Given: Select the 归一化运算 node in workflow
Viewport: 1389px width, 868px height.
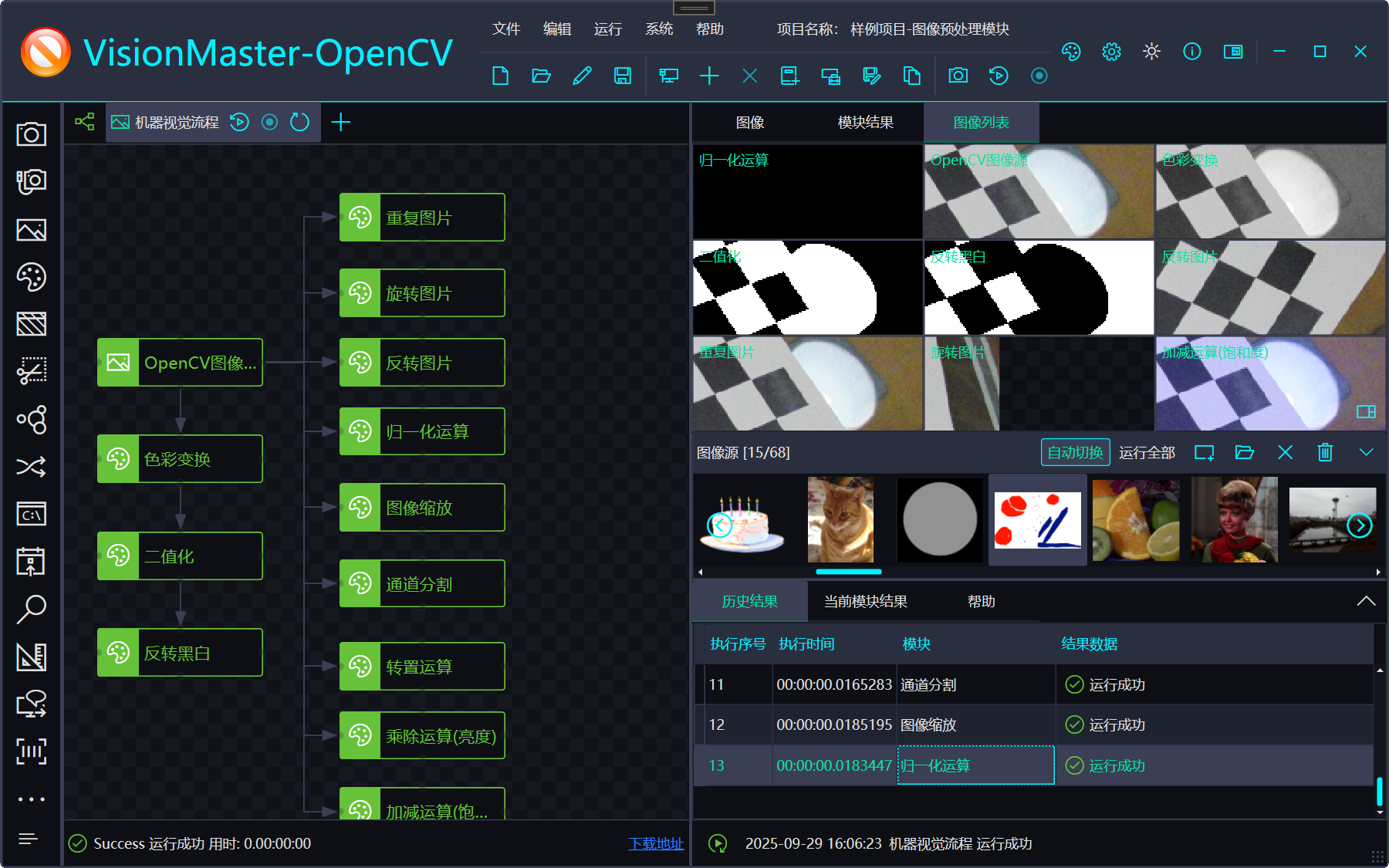Looking at the screenshot, I should click(422, 431).
